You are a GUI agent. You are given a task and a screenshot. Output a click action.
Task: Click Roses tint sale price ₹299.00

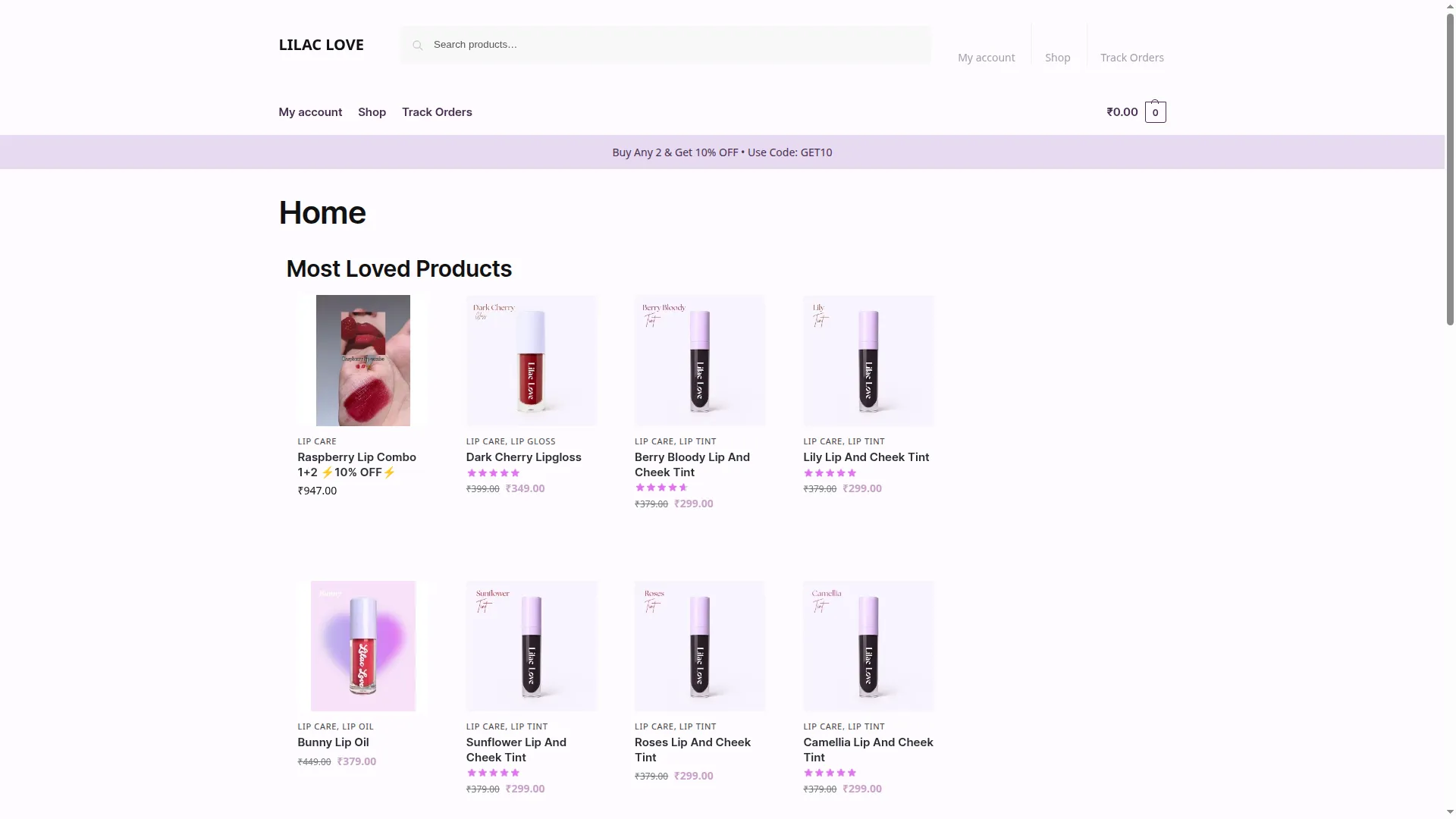coord(693,776)
